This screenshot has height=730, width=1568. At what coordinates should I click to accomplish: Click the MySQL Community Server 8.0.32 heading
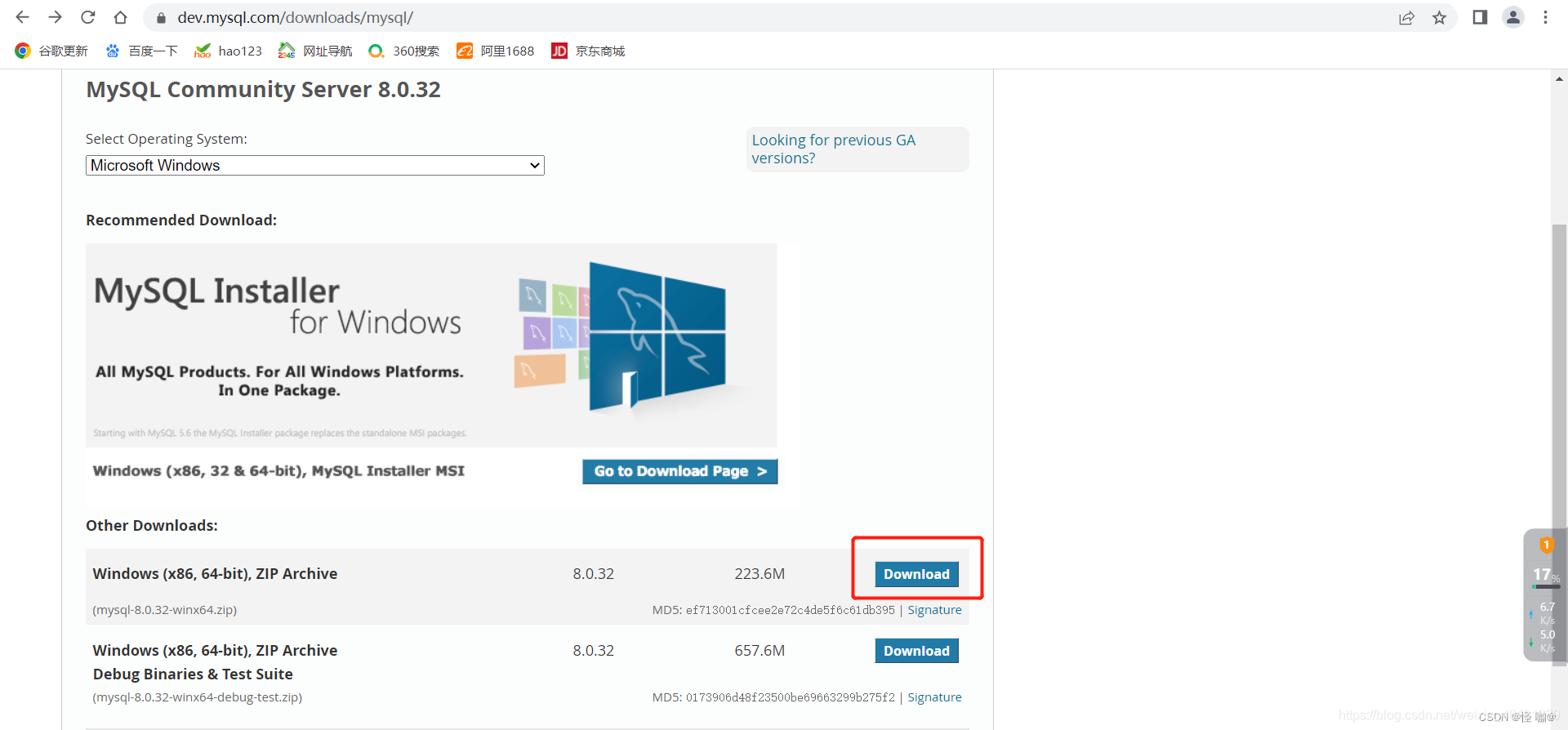[x=263, y=89]
